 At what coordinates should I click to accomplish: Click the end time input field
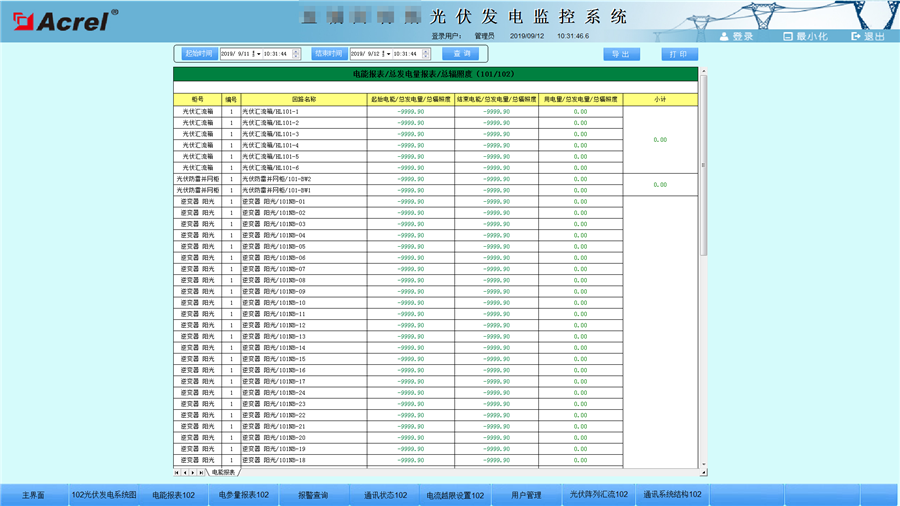tap(406, 54)
